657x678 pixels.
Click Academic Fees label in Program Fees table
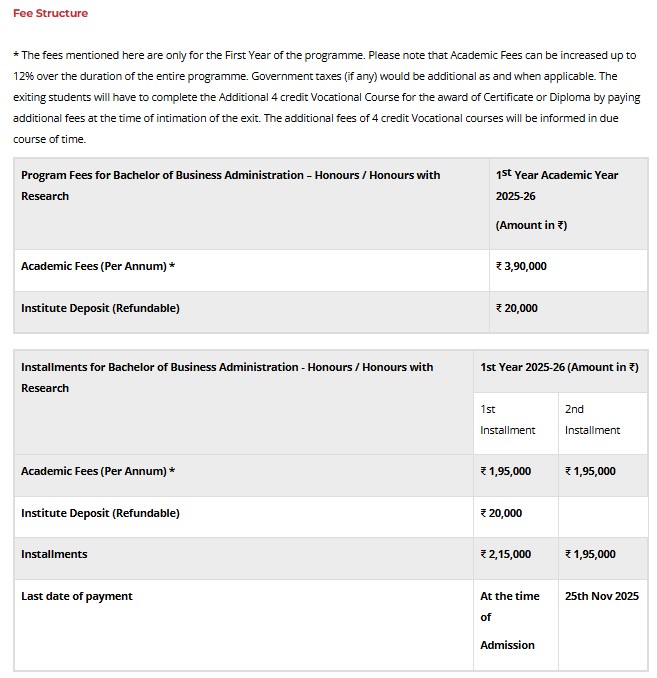point(98,266)
